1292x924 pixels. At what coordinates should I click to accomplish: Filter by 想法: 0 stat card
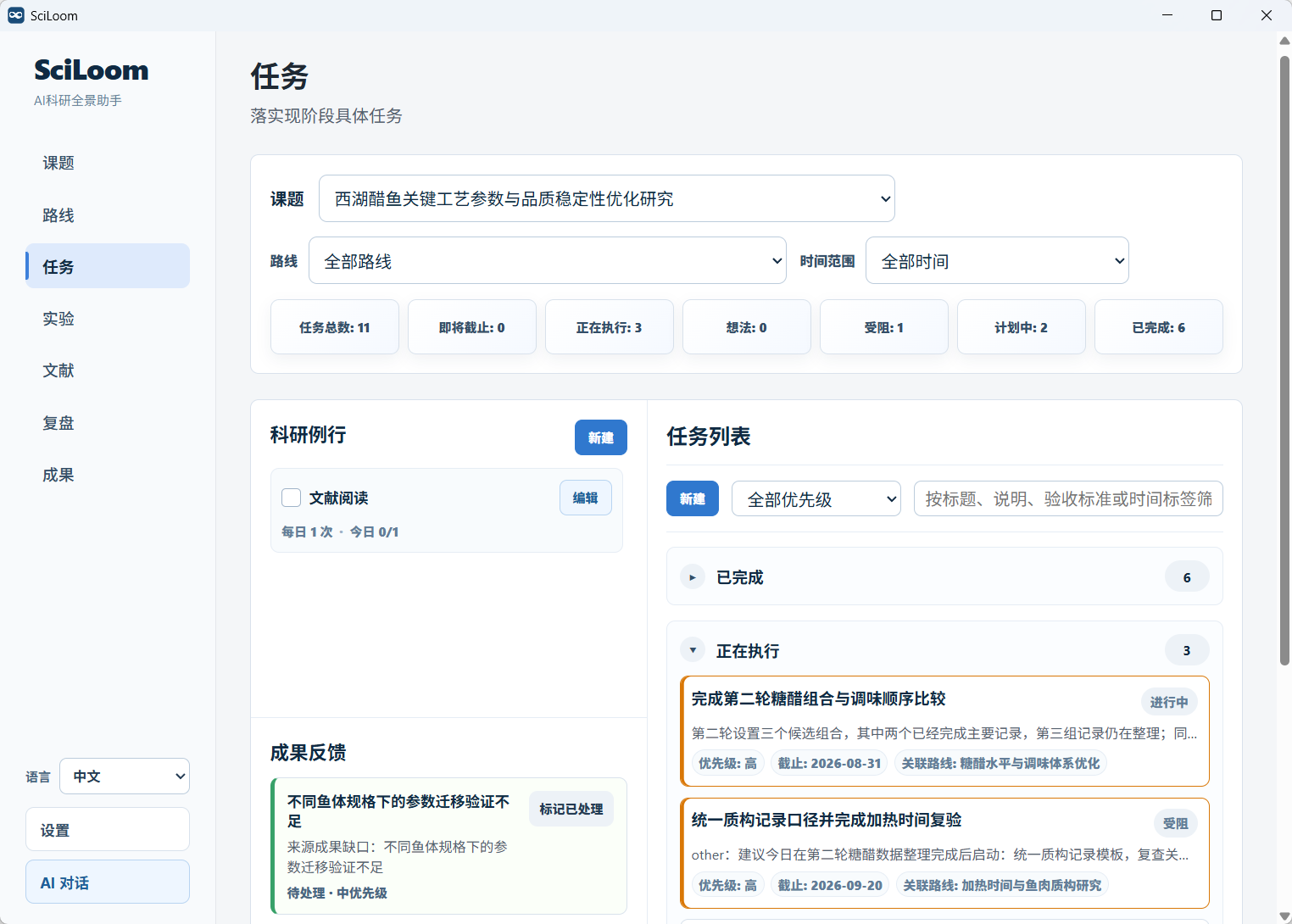click(747, 326)
